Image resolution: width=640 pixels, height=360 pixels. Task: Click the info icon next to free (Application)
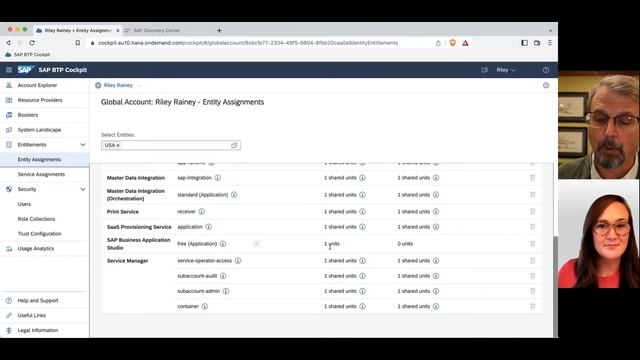click(223, 244)
